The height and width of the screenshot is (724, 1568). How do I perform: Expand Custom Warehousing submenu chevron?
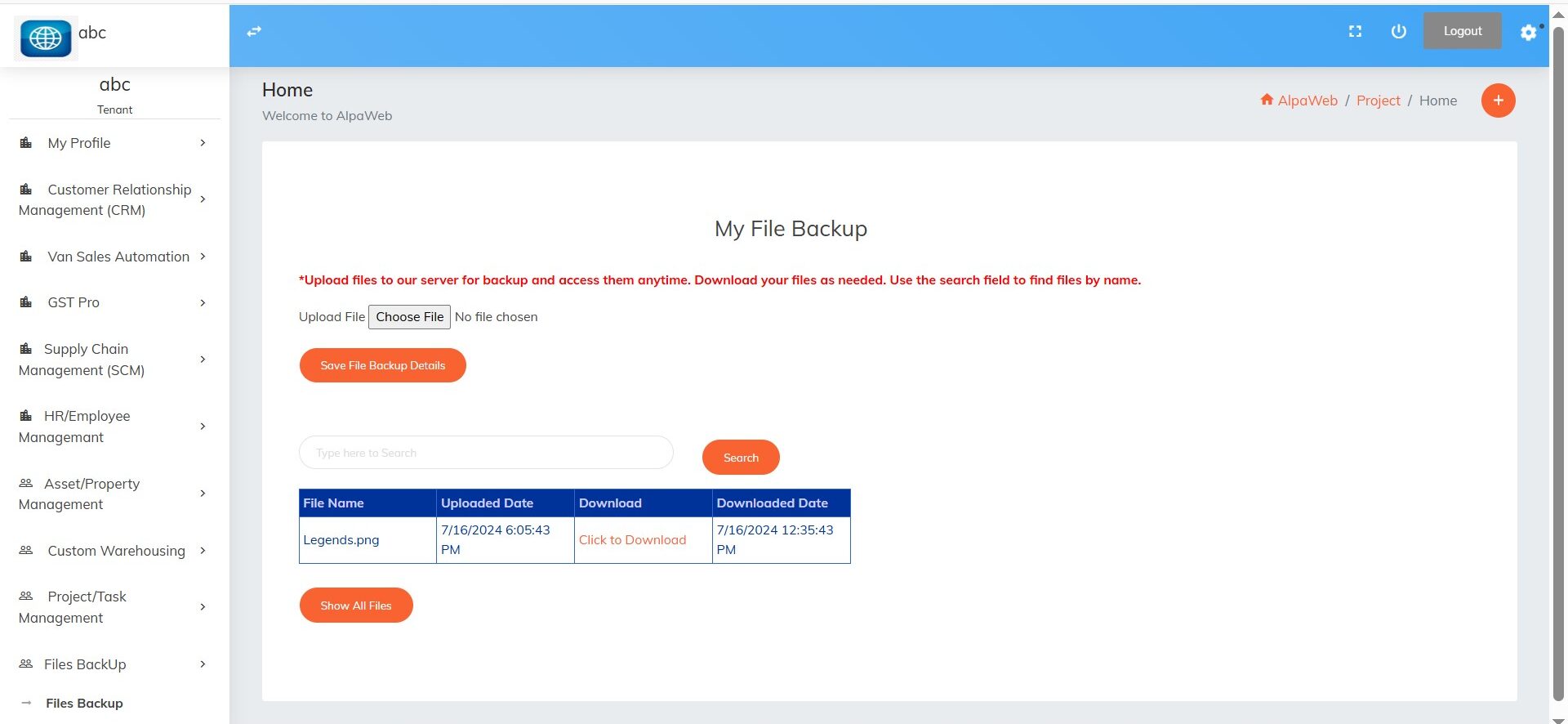coord(203,551)
